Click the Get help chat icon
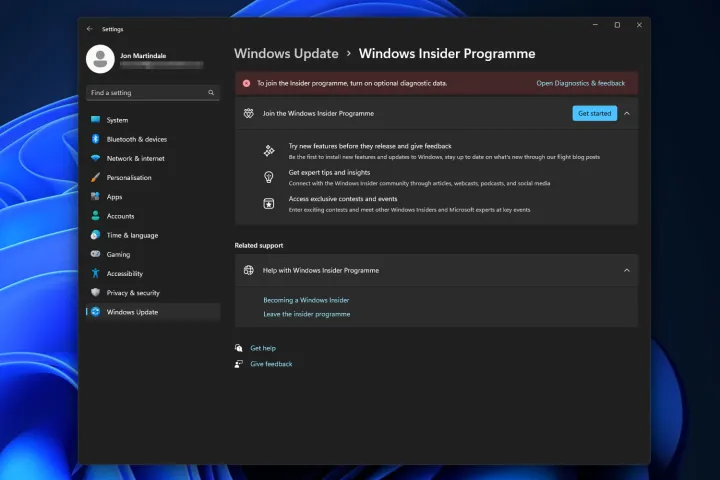Image resolution: width=720 pixels, height=480 pixels. 239,348
